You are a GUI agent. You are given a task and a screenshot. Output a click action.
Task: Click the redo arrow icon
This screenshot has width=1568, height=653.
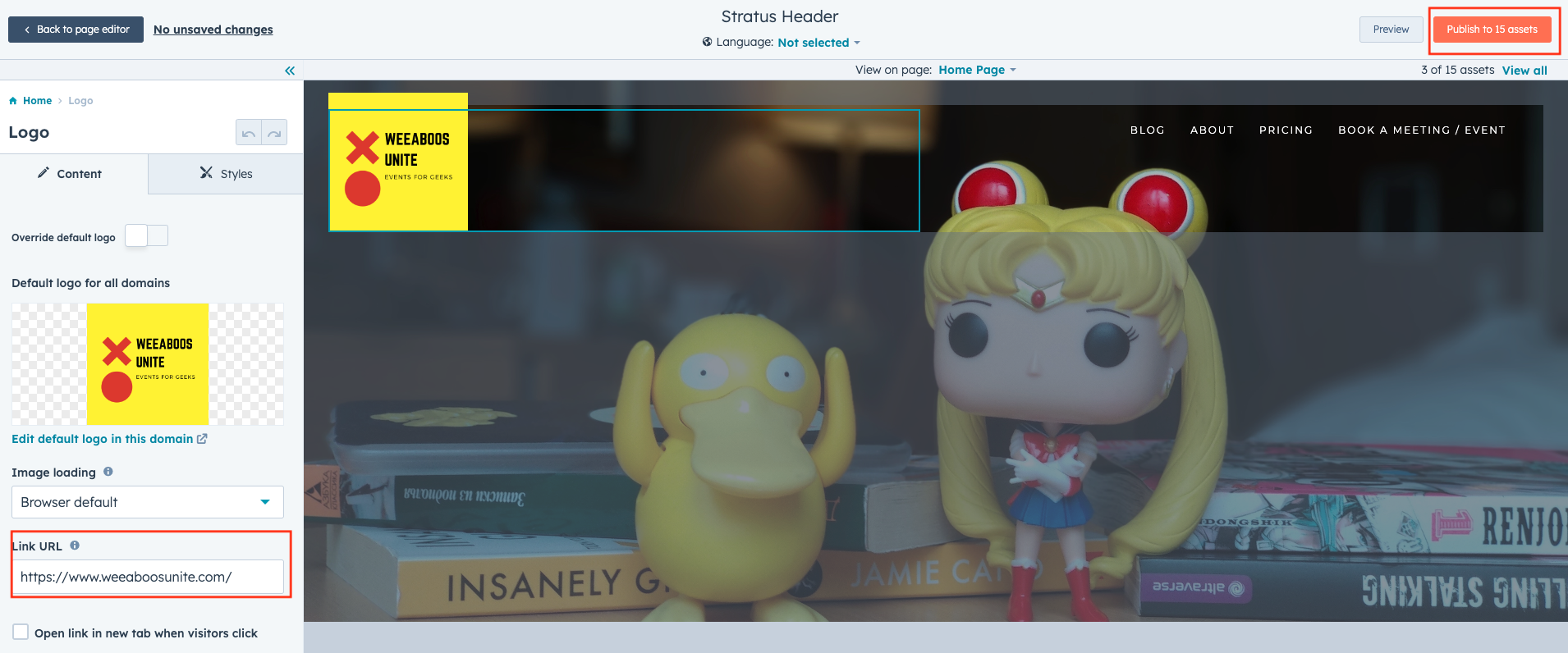point(274,133)
